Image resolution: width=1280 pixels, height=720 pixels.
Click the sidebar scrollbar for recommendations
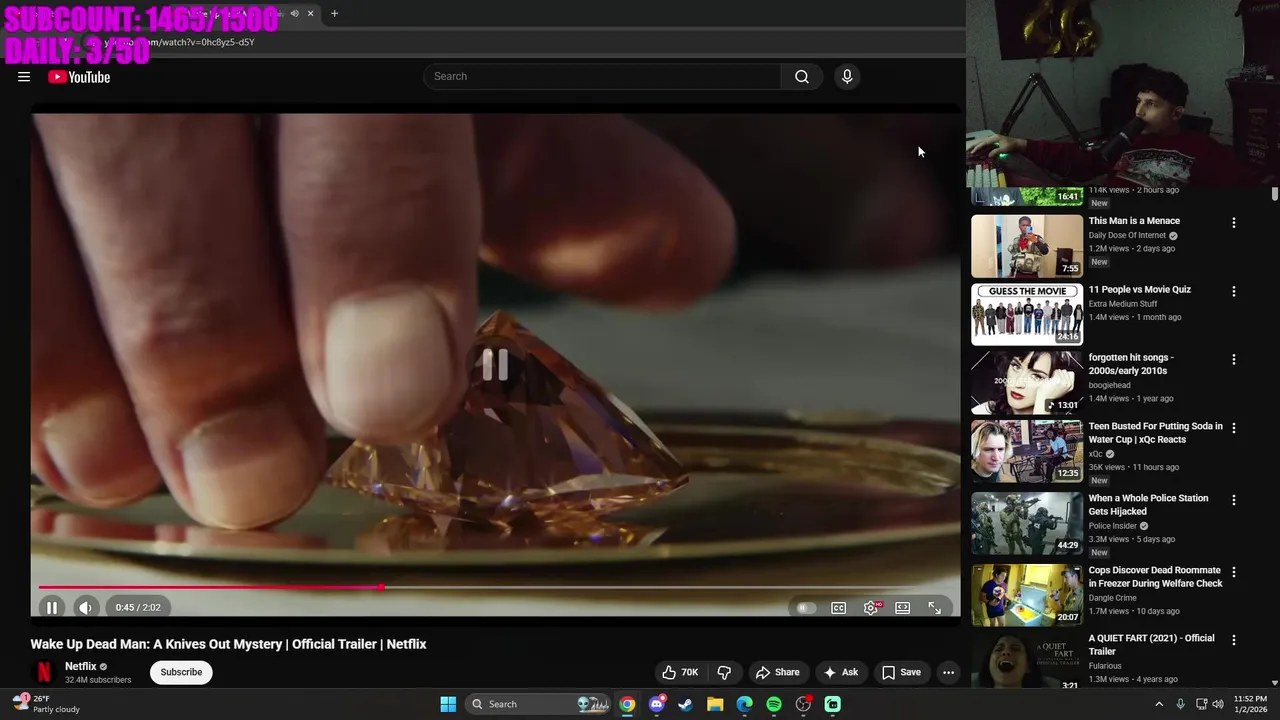pyautogui.click(x=1274, y=194)
